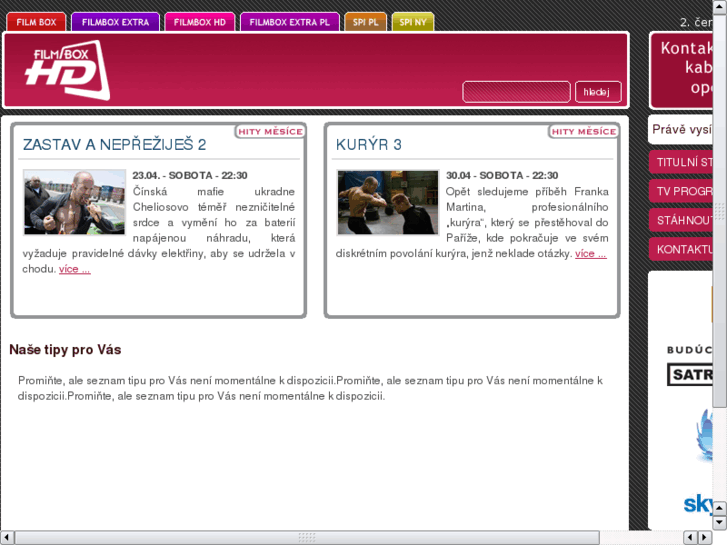Click the blue flame partner logo
The height and width of the screenshot is (545, 727).
pos(704,435)
